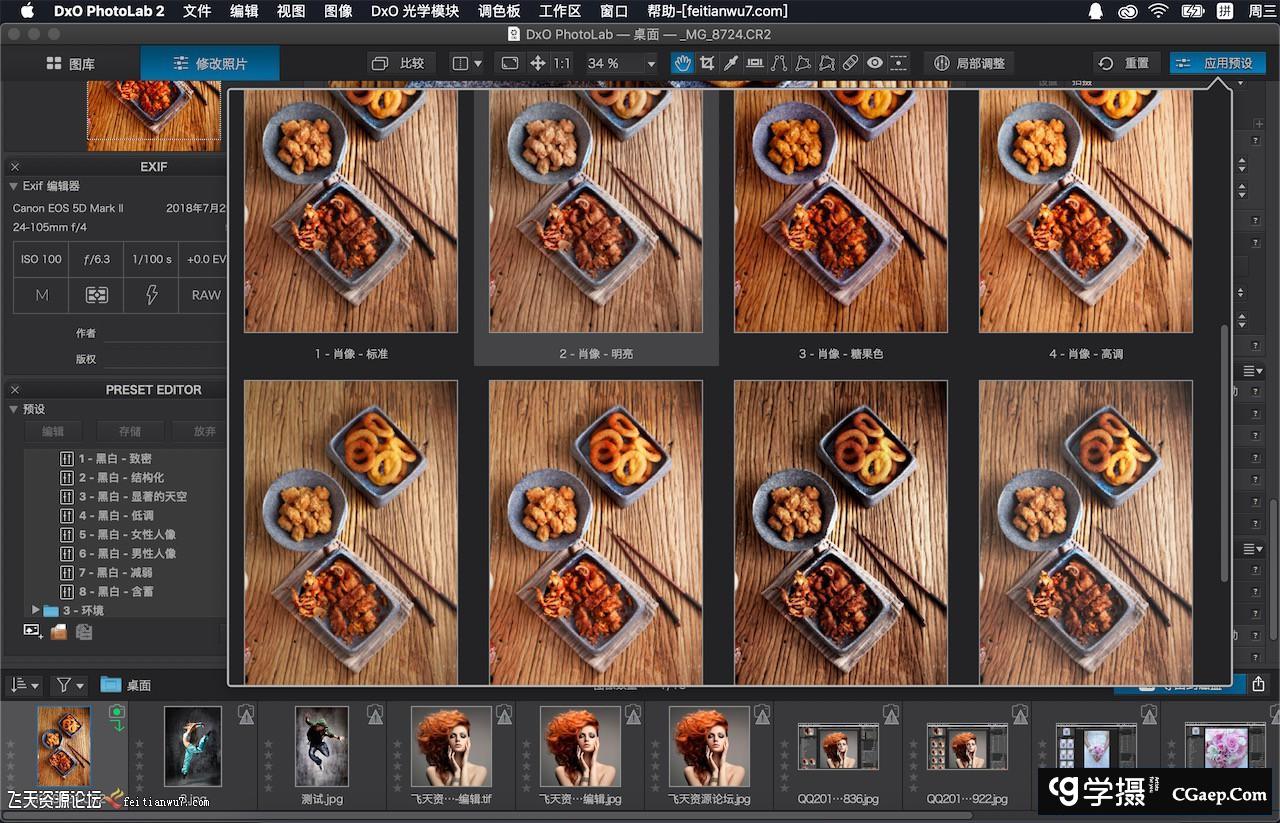Click the share export icon
This screenshot has height=823, width=1280.
(1259, 684)
